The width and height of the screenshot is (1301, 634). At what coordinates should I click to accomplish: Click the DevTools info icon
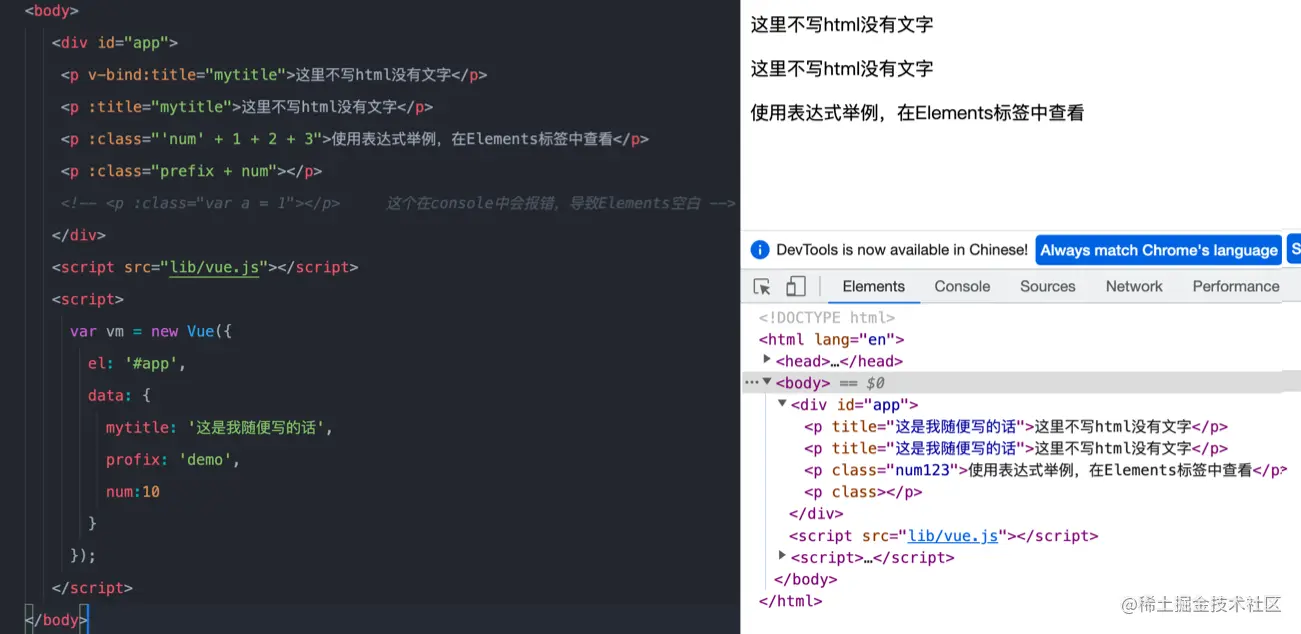click(x=759, y=250)
